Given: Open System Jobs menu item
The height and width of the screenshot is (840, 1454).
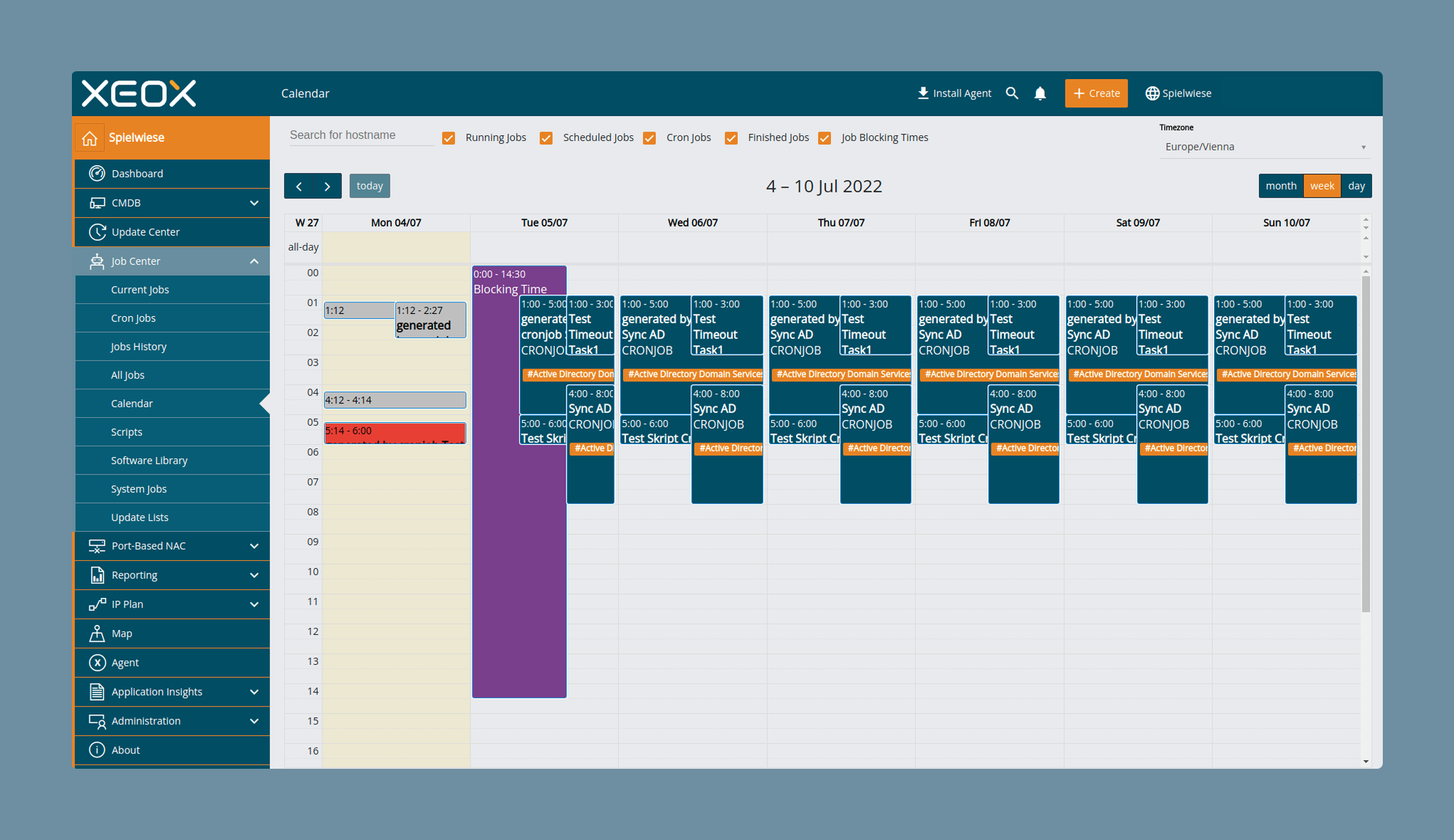Looking at the screenshot, I should click(172, 489).
